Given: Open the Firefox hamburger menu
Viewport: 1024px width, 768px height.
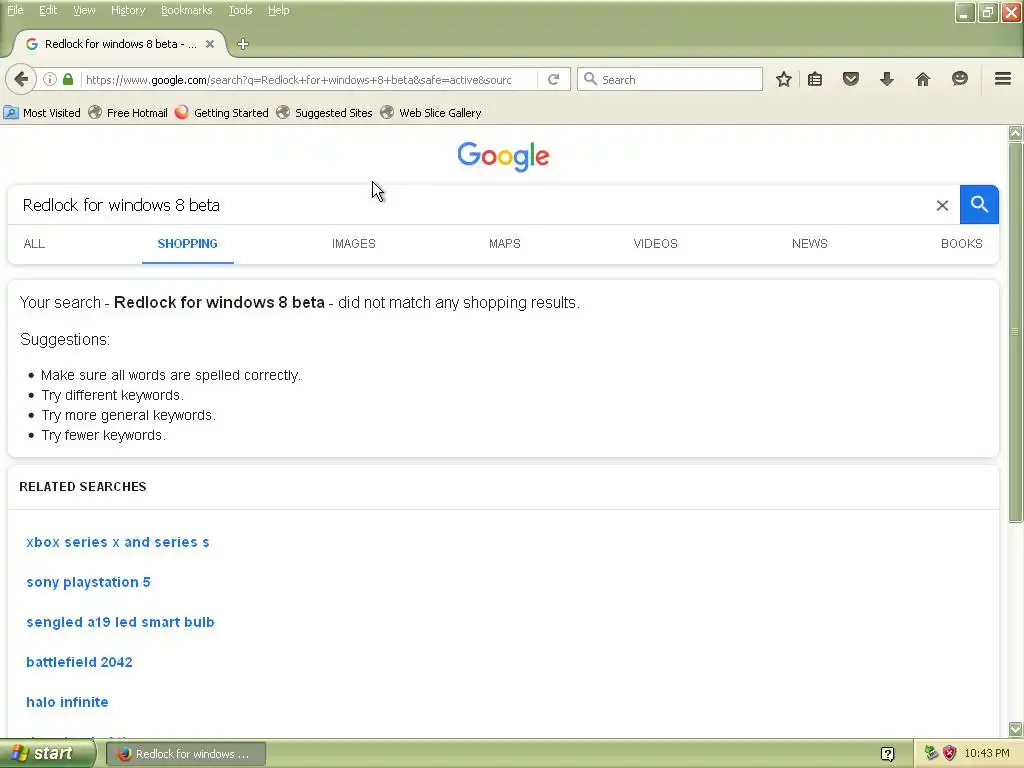Looking at the screenshot, I should point(1003,79).
